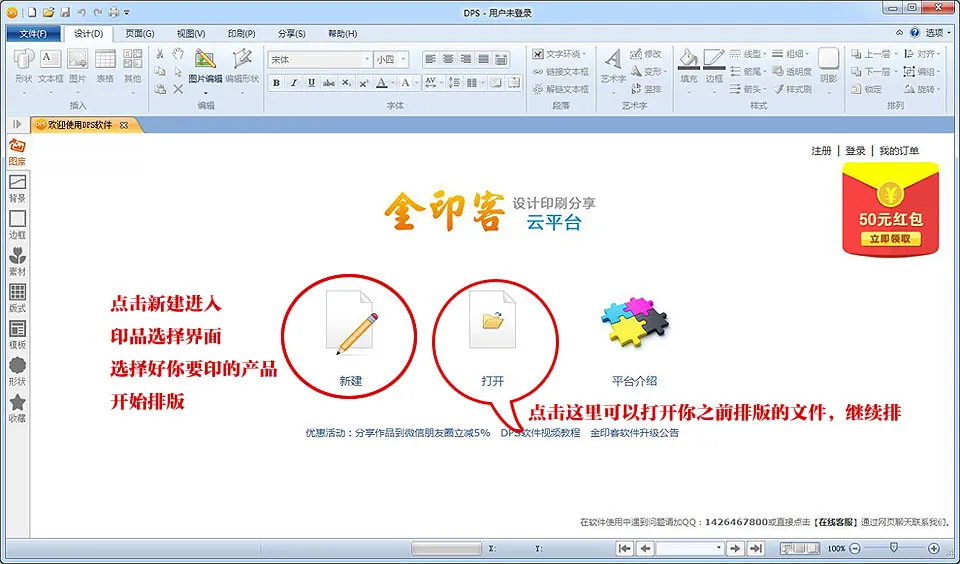Toggle superscript formatting
The image size is (960, 564).
pos(364,83)
